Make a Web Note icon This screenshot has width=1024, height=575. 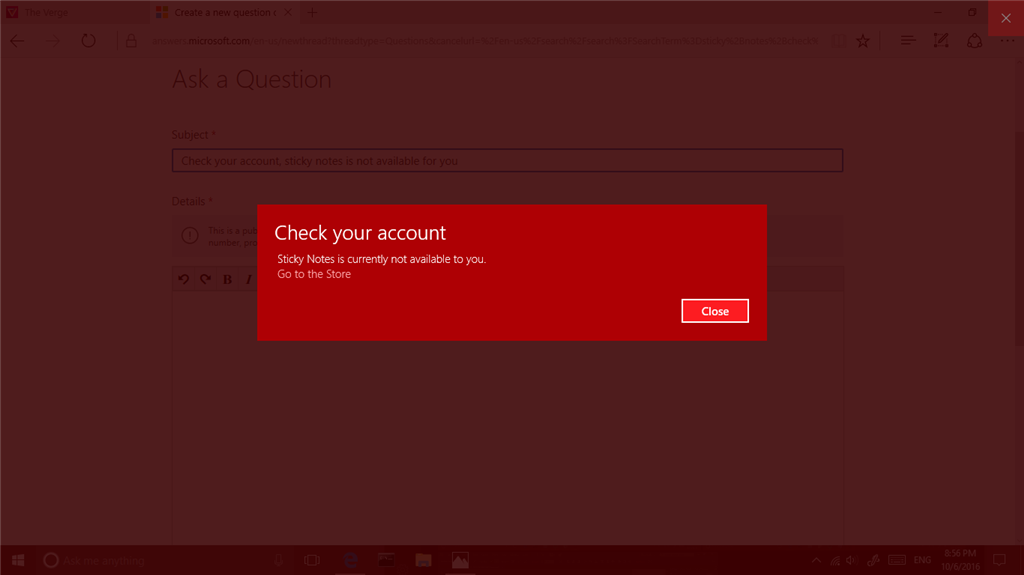[941, 41]
